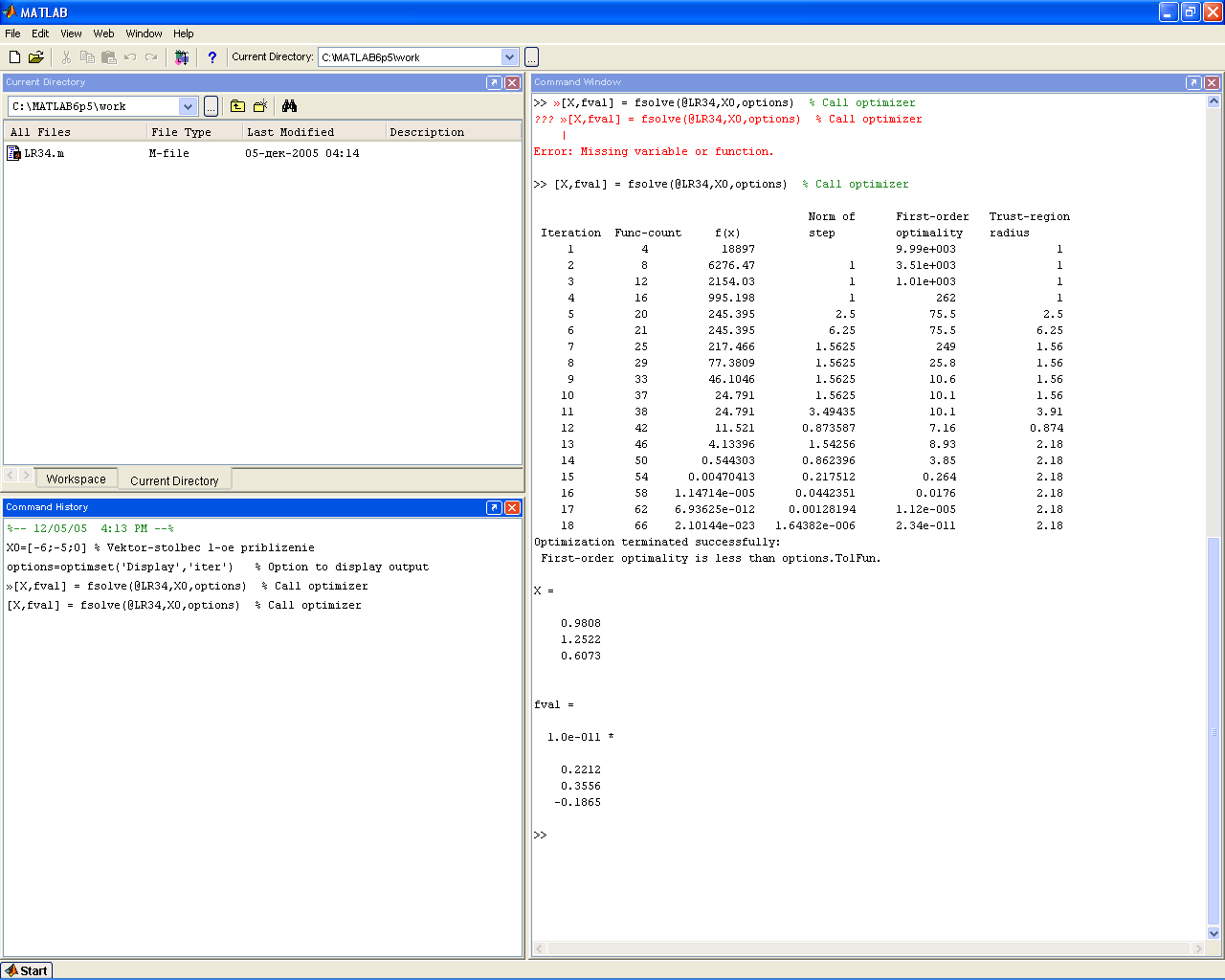Open the Window menu
The image size is (1225, 980).
144,33
